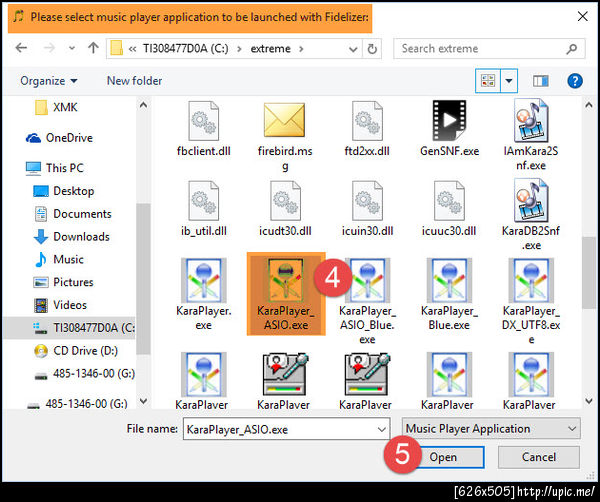
Task: Click the search magnifier icon
Action: pyautogui.click(x=572, y=49)
